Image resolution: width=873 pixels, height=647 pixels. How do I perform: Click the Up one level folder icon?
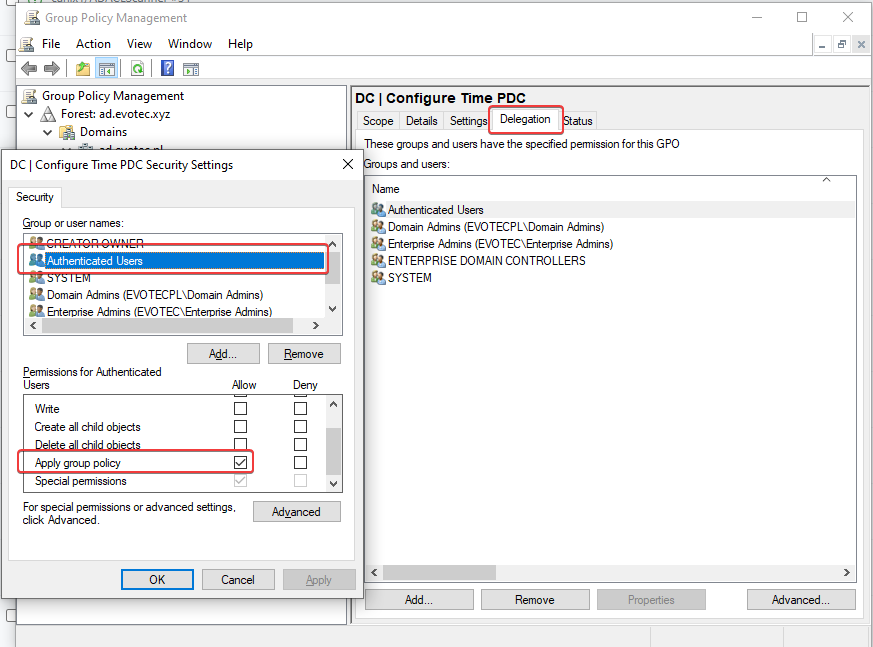click(x=83, y=68)
